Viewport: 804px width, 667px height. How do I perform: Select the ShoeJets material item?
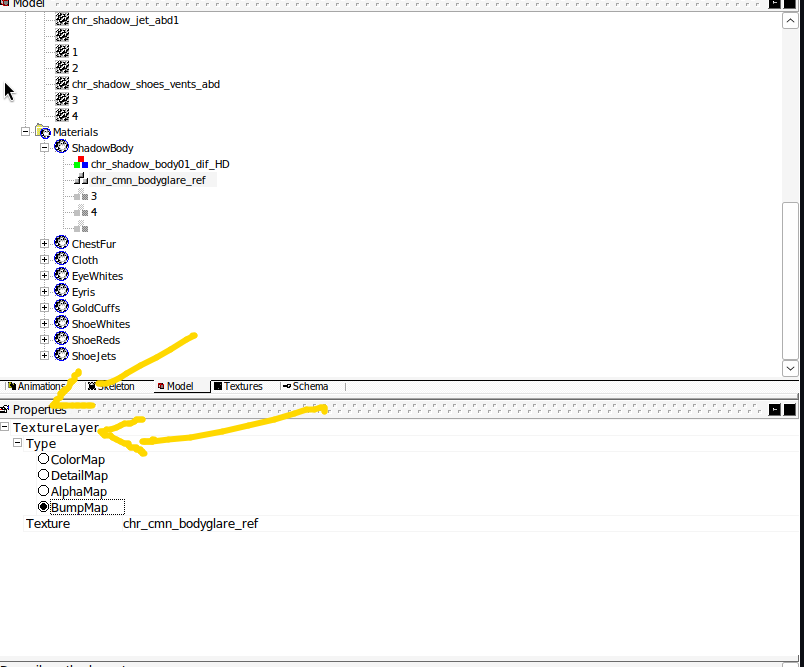pos(93,356)
